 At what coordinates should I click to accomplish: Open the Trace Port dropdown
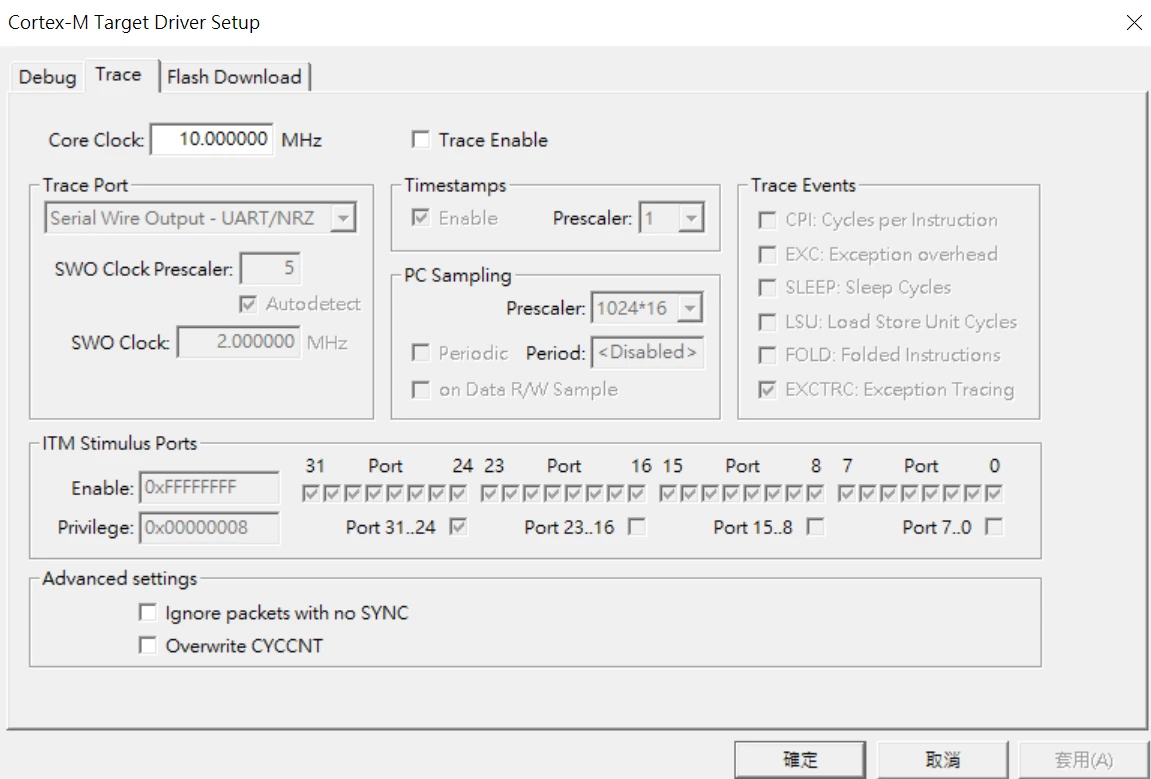tap(200, 218)
